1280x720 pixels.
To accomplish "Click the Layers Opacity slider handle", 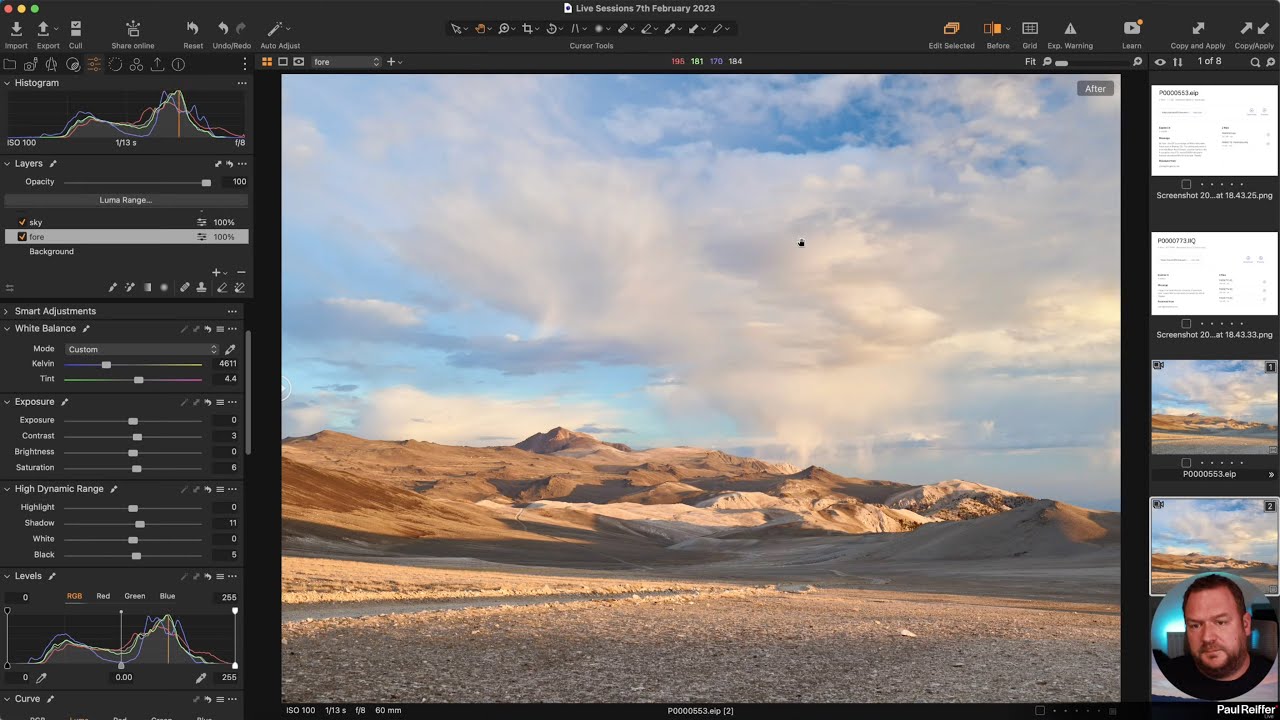I will tap(206, 182).
